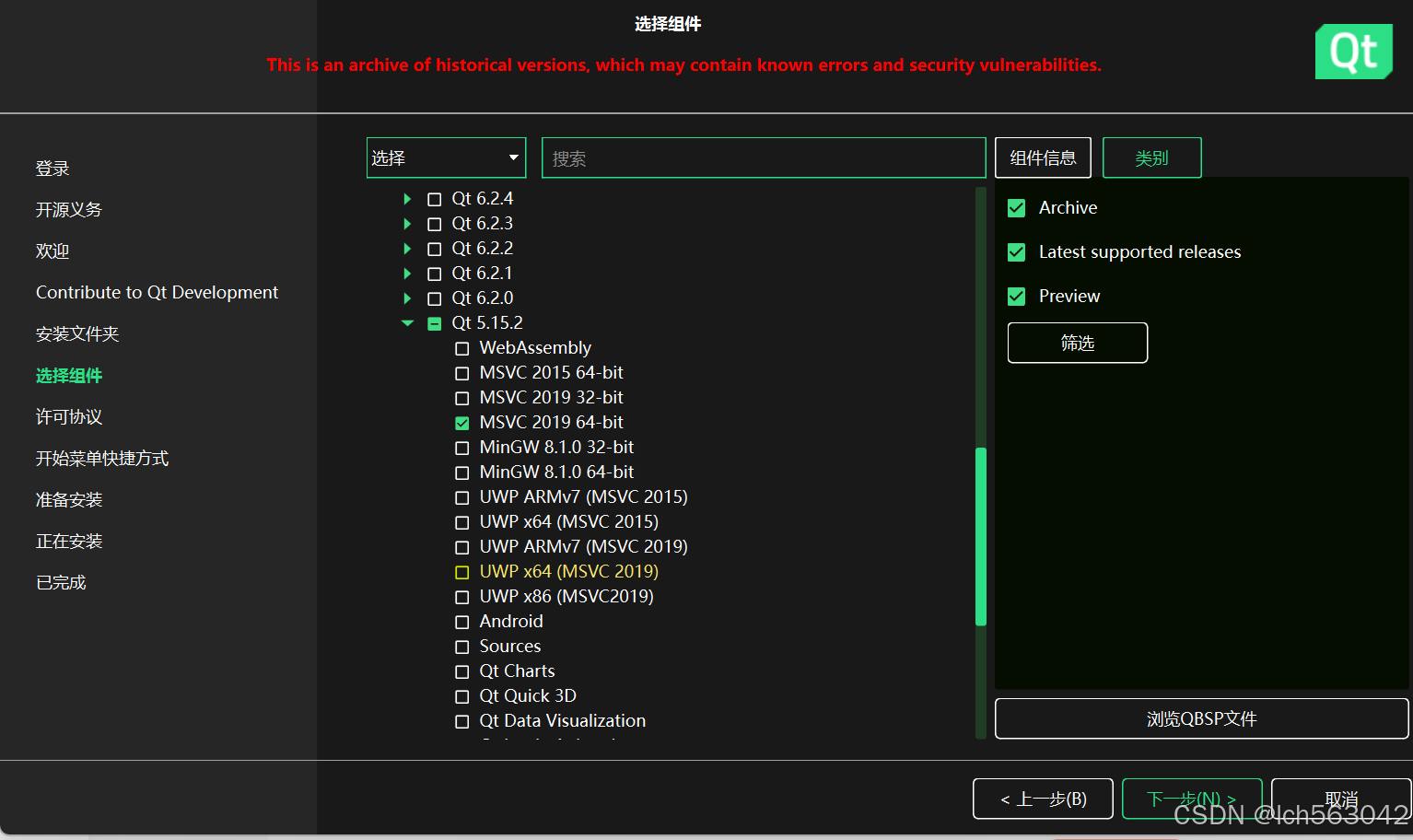
Task: Tick the Qt 6.2.1 checkbox
Action: [435, 274]
